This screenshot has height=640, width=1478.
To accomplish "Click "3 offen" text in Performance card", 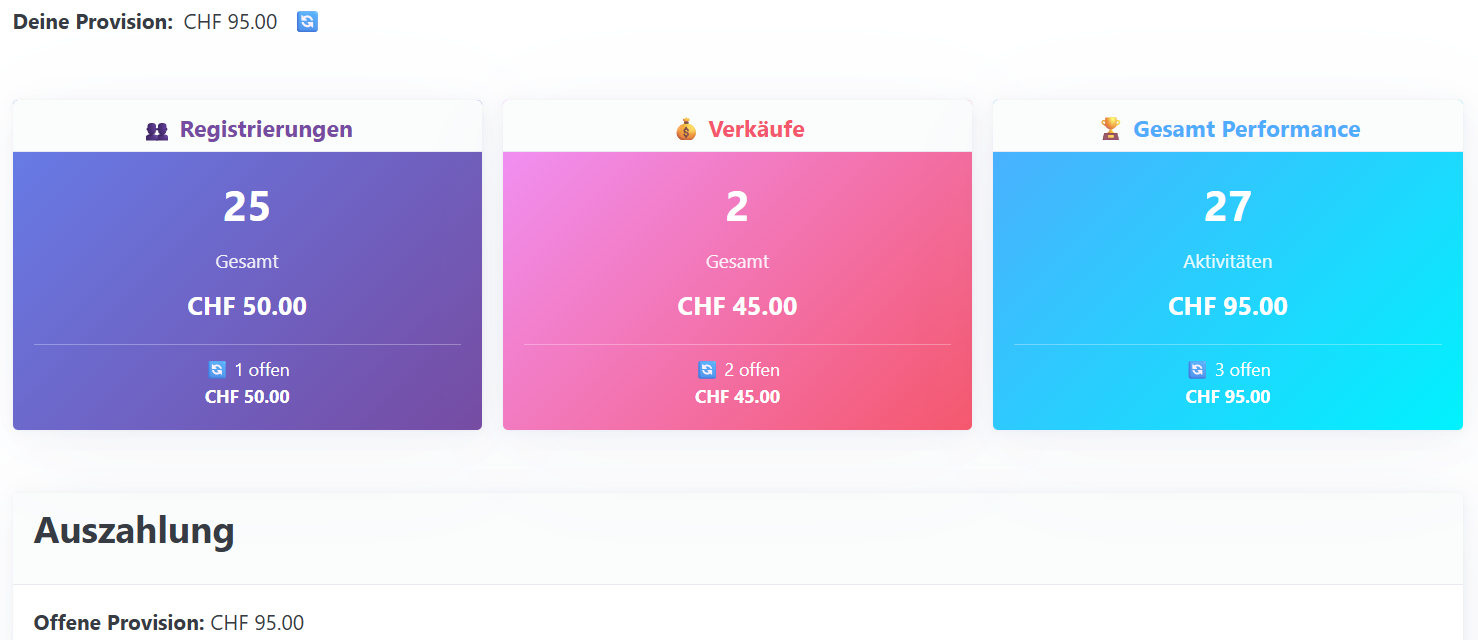I will click(x=1243, y=370).
